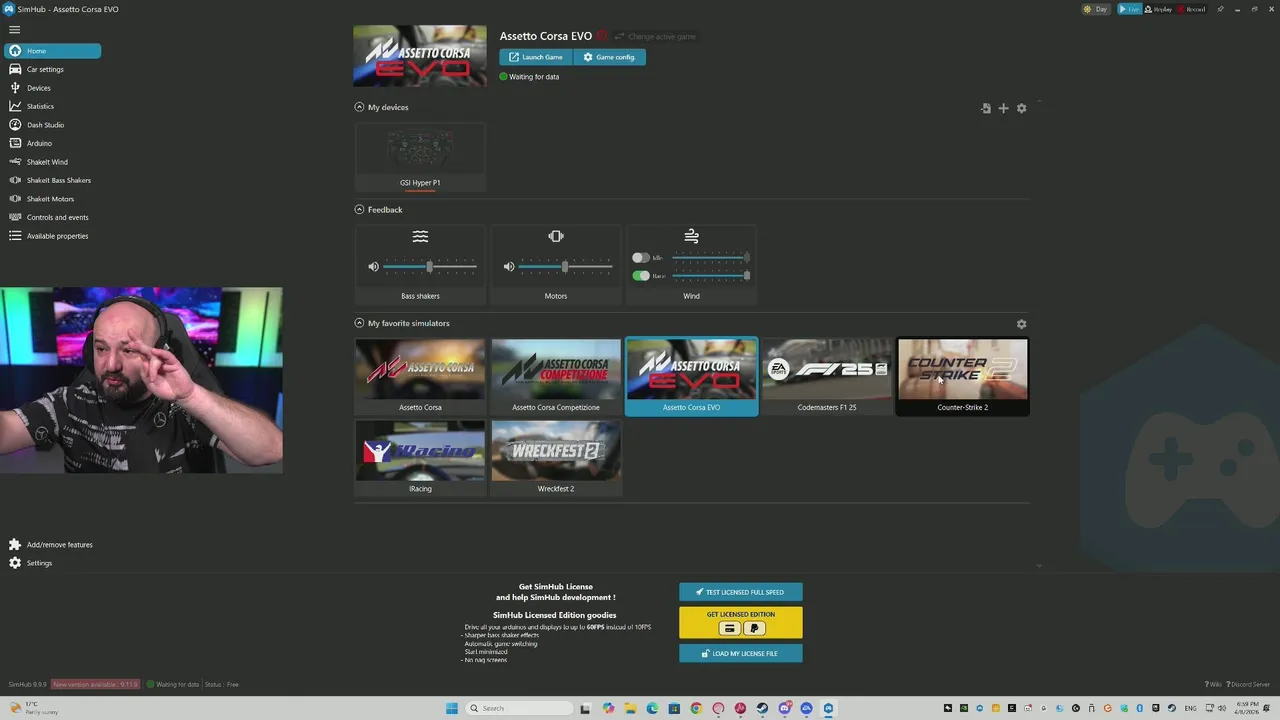Open Dash Studio
1280x720 pixels.
pyautogui.click(x=45, y=125)
